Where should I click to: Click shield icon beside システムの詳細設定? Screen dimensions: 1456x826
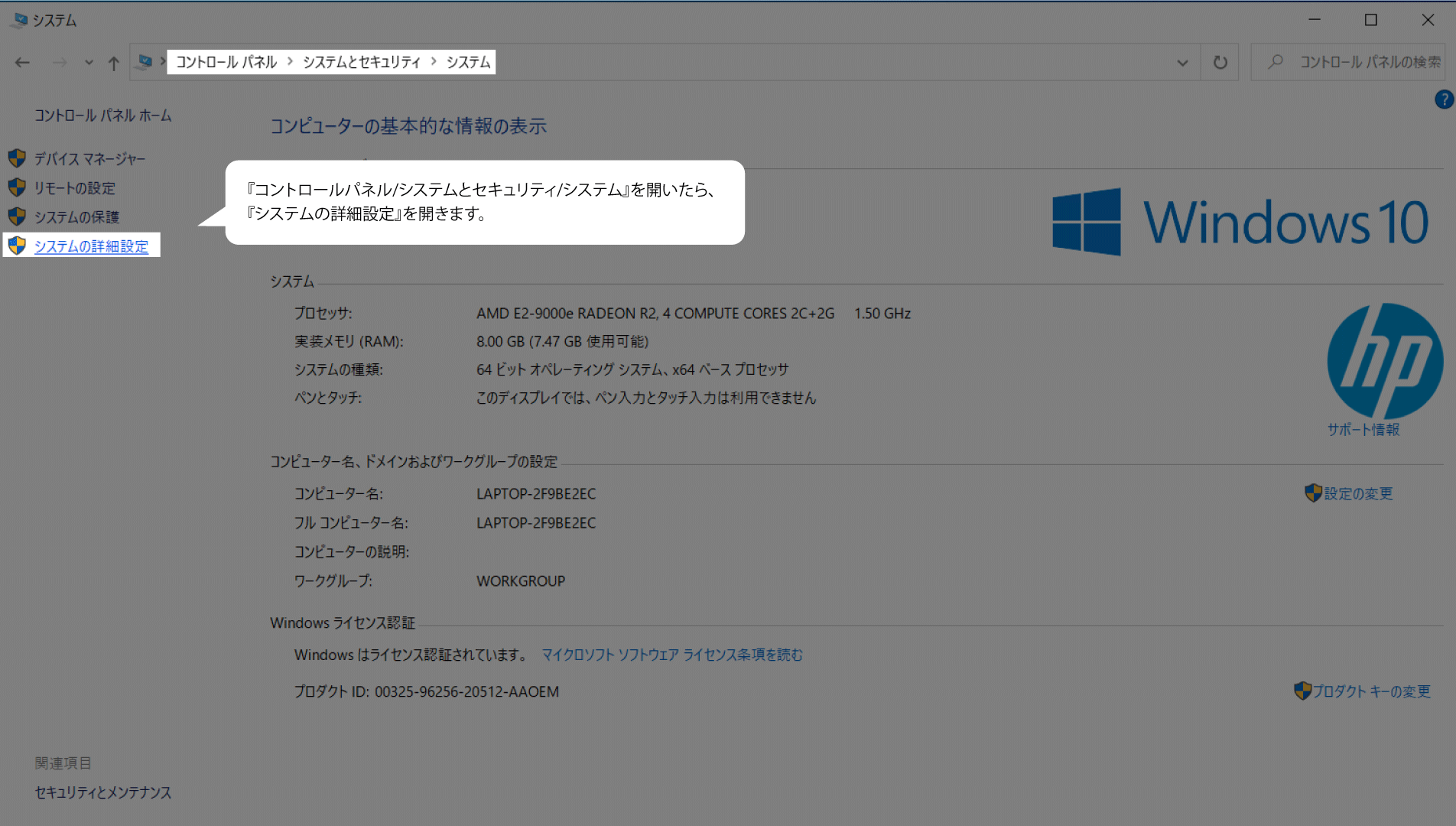click(17, 246)
